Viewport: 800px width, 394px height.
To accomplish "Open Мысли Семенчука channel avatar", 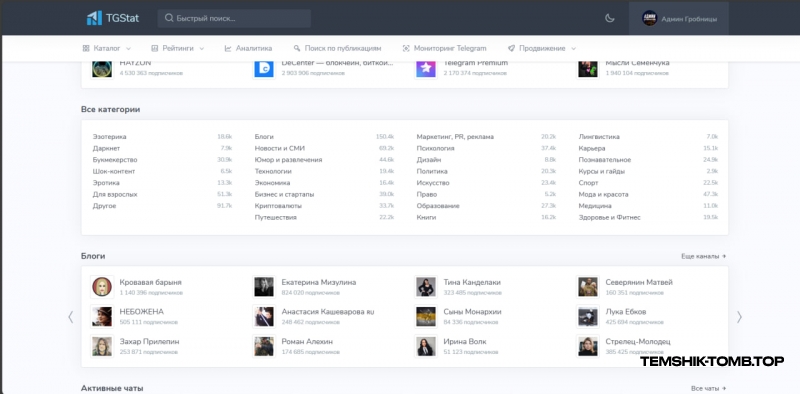I will pyautogui.click(x=588, y=68).
